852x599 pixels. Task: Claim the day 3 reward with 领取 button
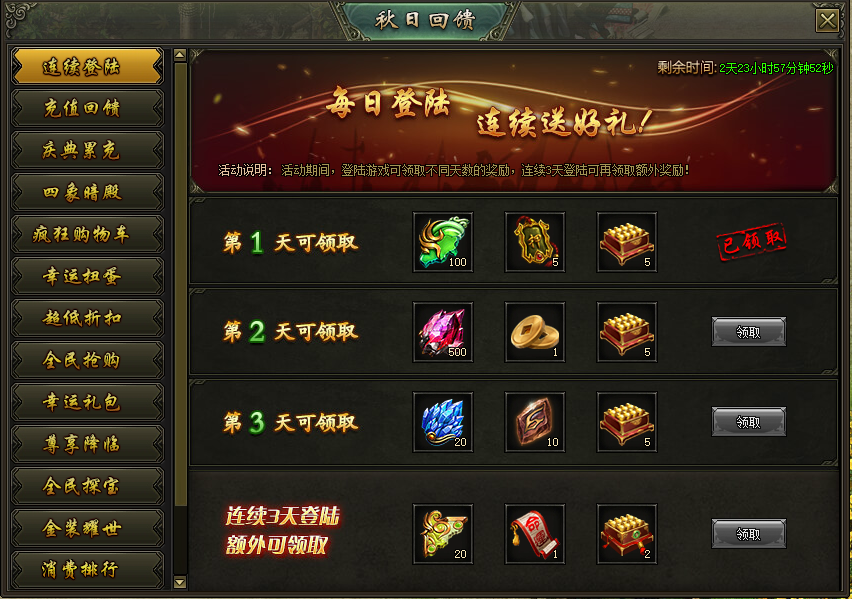pyautogui.click(x=749, y=422)
